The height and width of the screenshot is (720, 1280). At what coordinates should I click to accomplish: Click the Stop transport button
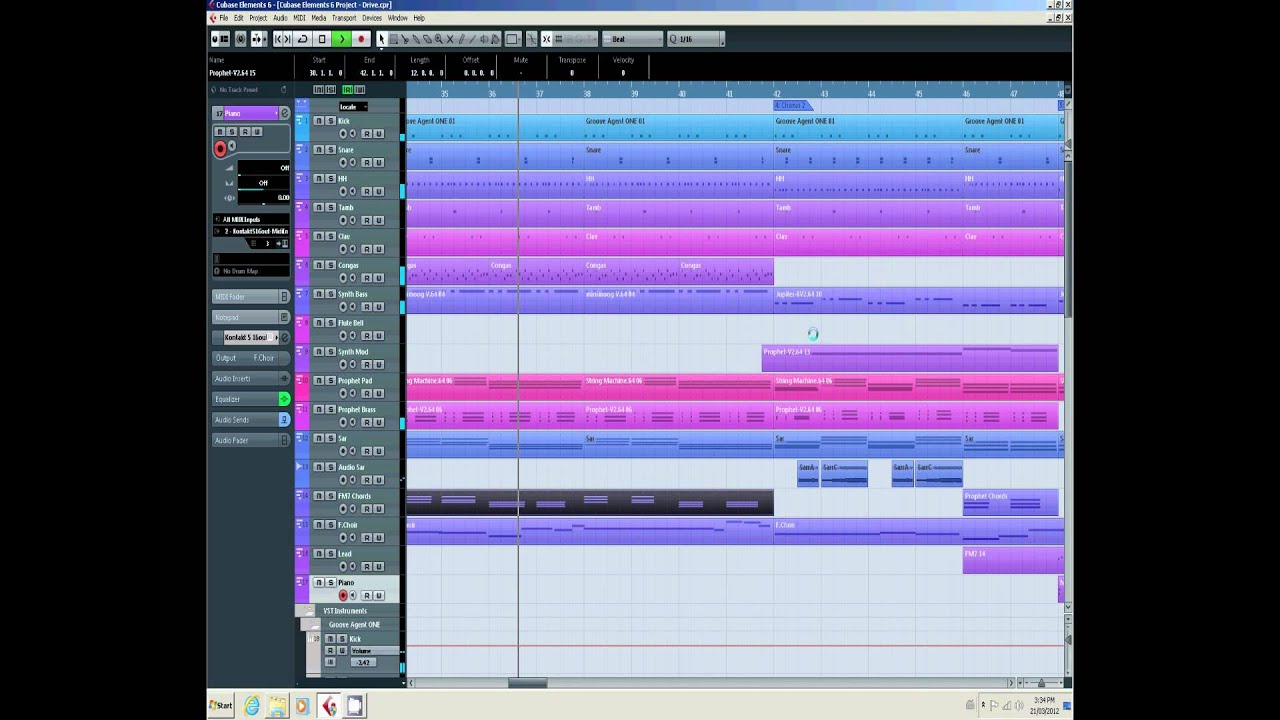322,39
